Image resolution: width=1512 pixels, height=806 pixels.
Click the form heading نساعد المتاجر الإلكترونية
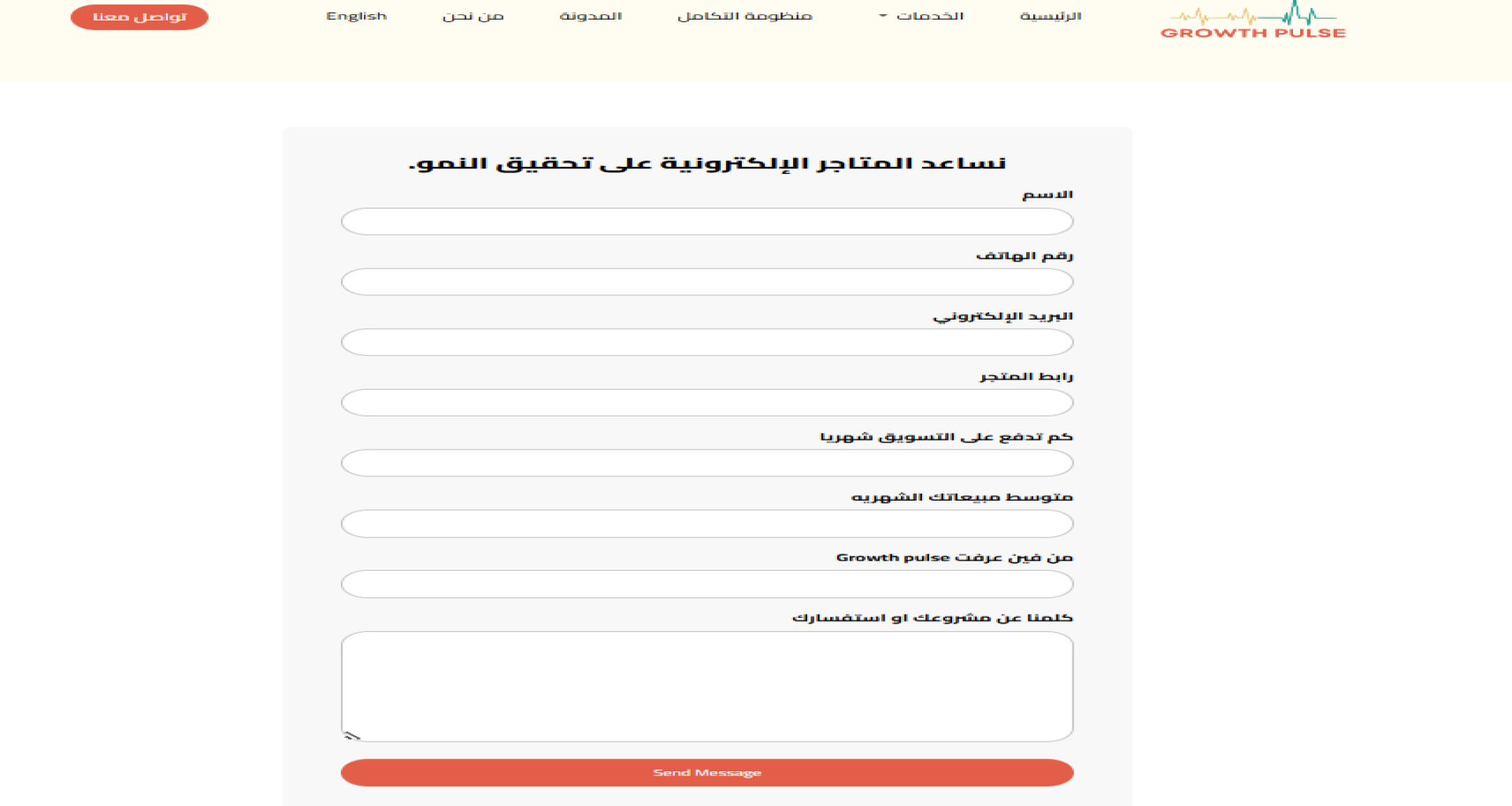[707, 163]
